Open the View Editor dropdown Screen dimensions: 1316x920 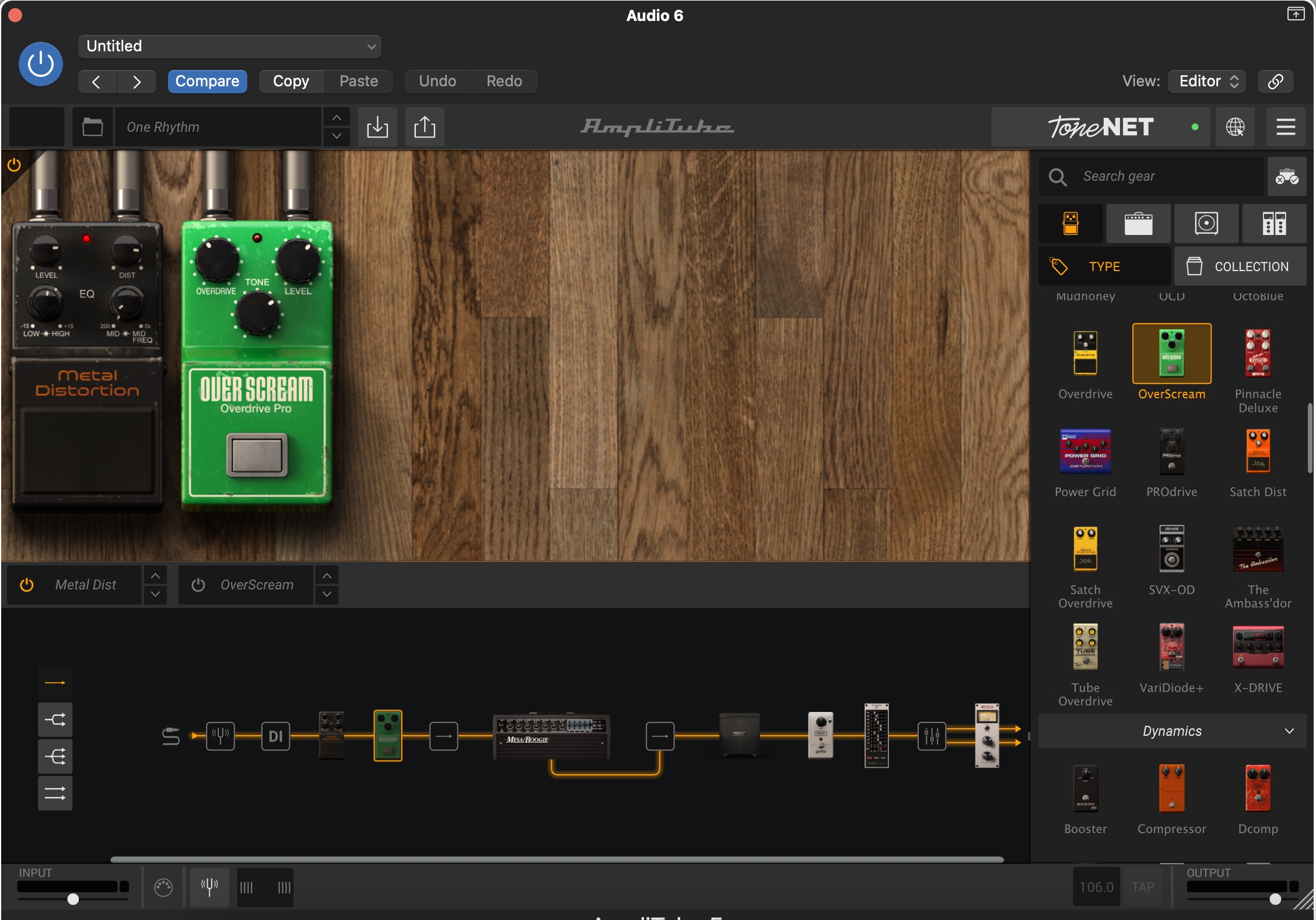1207,82
